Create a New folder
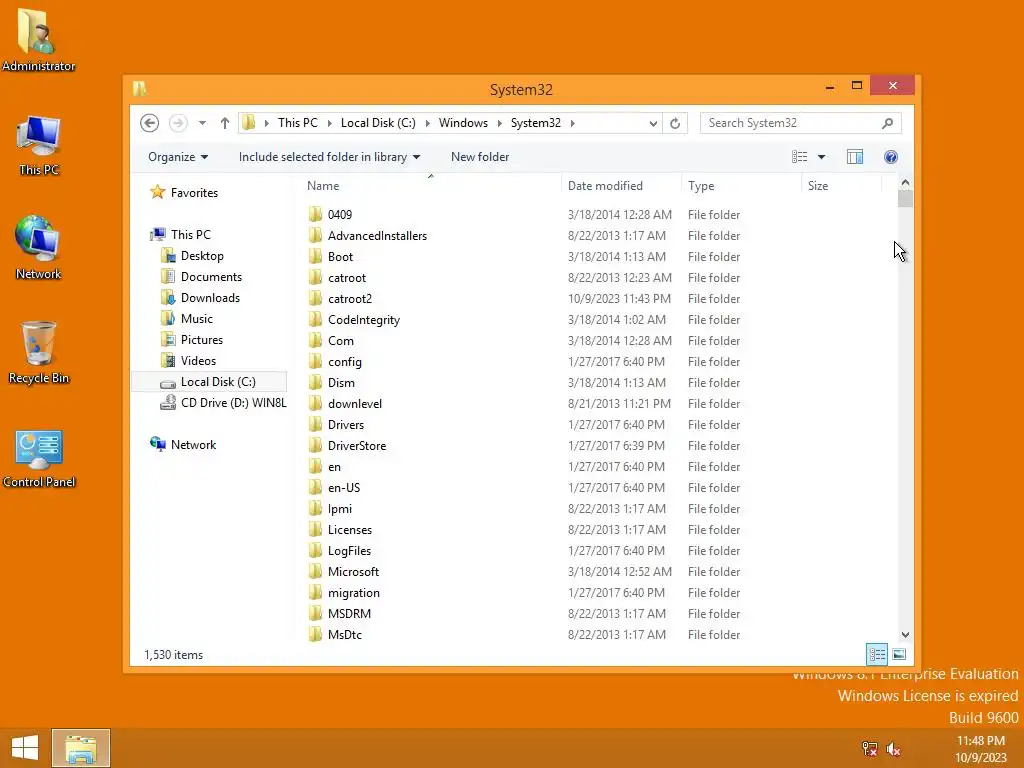Image resolution: width=1024 pixels, height=768 pixels. tap(480, 157)
